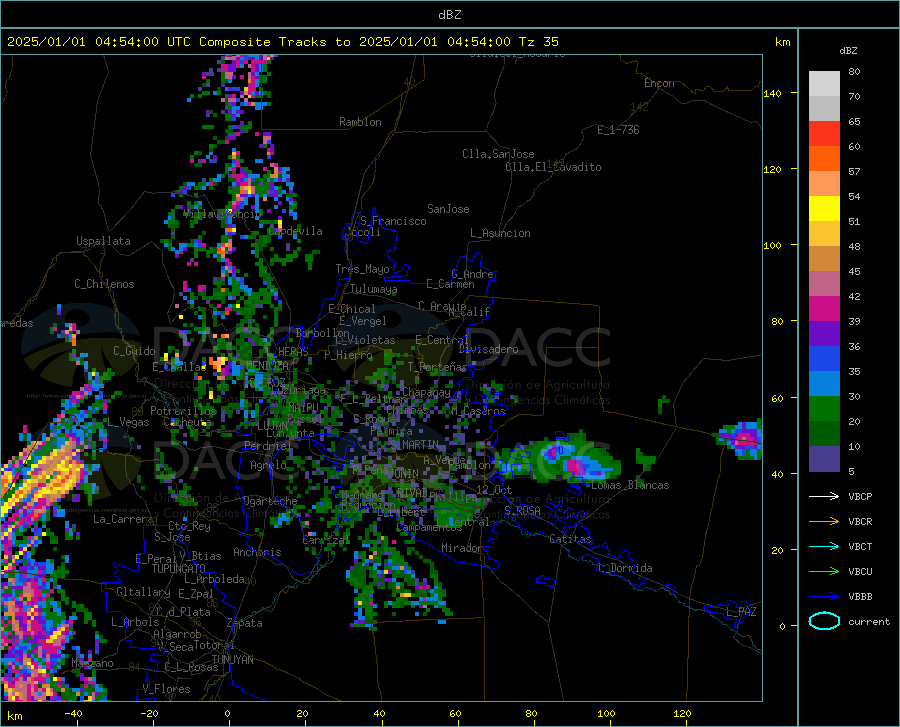Select the yellow 51 dBZ color swatch

coord(824,209)
